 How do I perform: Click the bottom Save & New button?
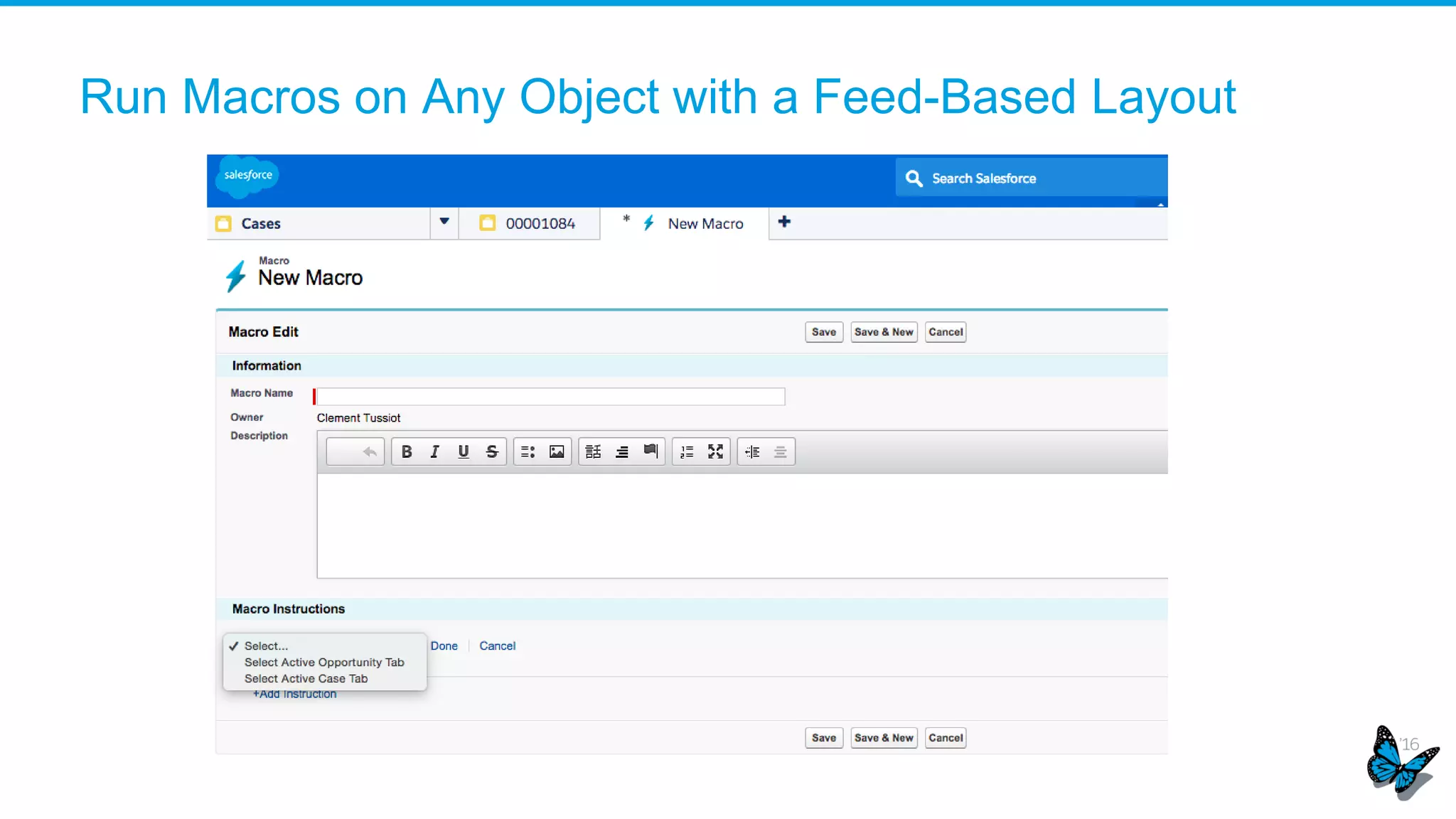coord(884,738)
